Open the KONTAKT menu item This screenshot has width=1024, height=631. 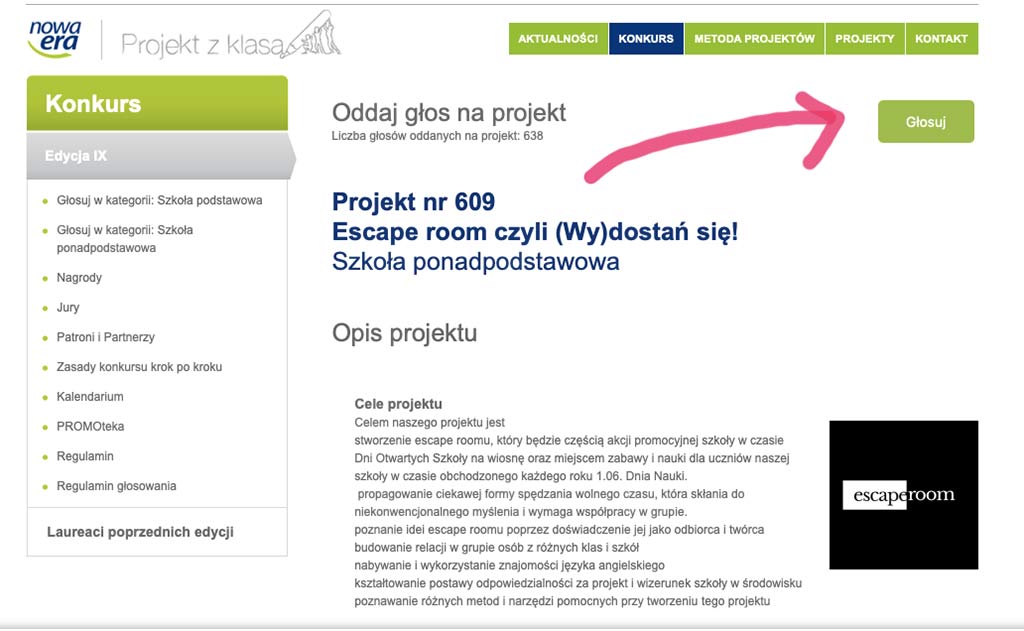941,39
